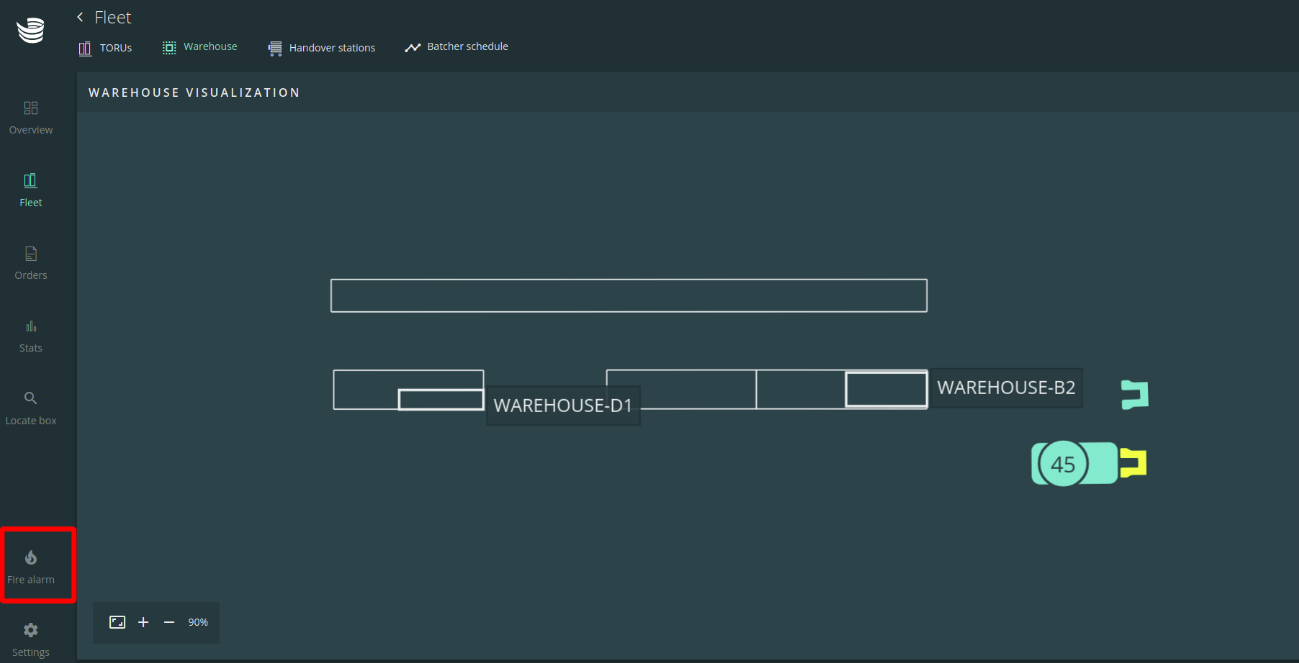Viewport: 1299px width, 663px height.
Task: Switch to the TORUs tab
Action: tap(105, 47)
